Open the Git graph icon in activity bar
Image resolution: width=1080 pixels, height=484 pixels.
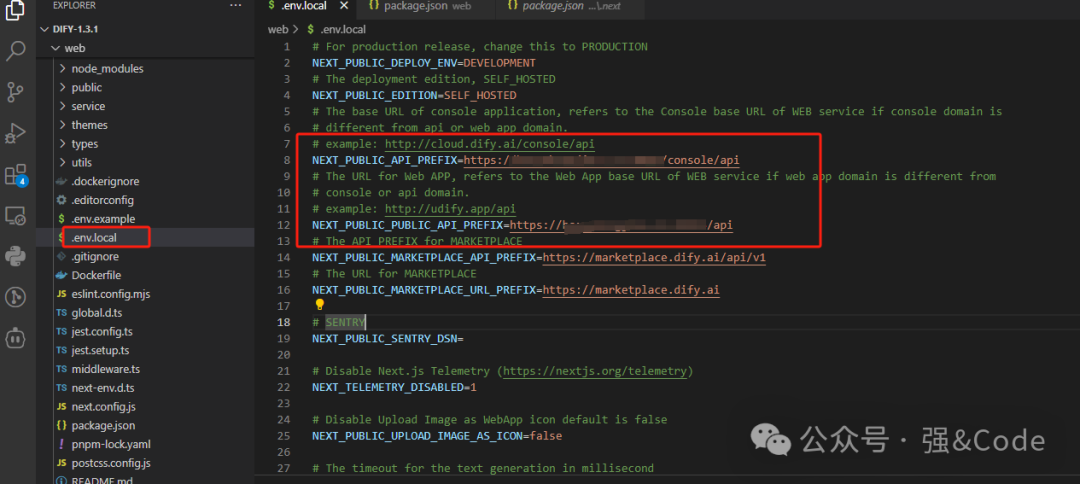[15, 297]
